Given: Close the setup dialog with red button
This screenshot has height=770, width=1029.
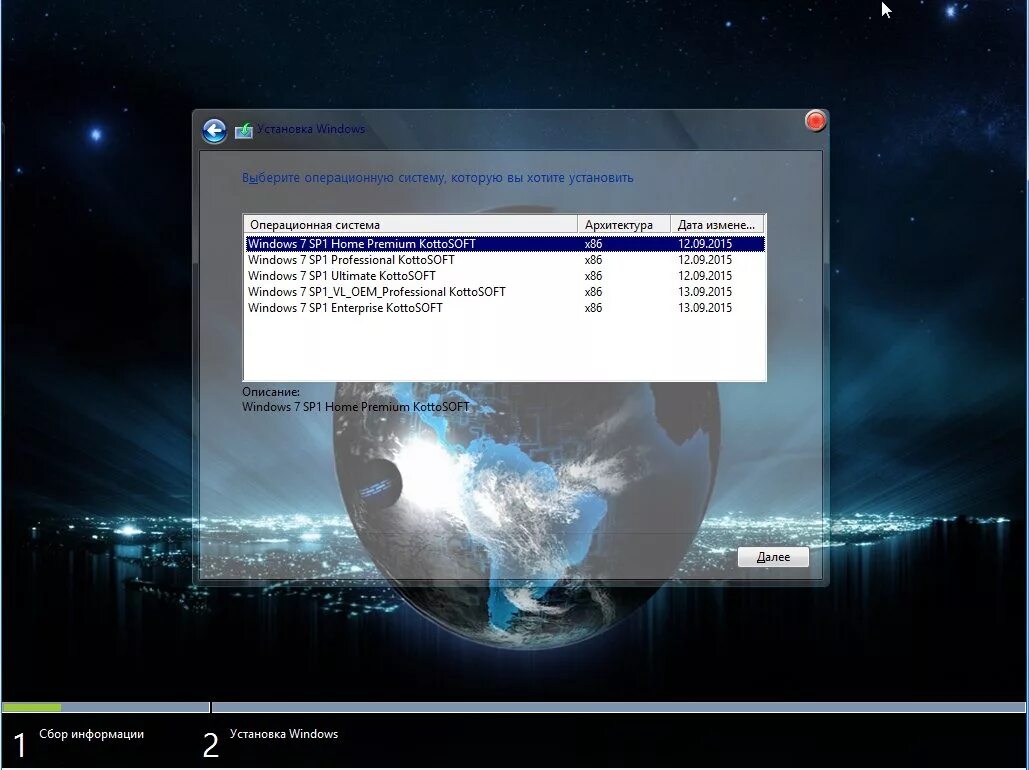Looking at the screenshot, I should [815, 121].
